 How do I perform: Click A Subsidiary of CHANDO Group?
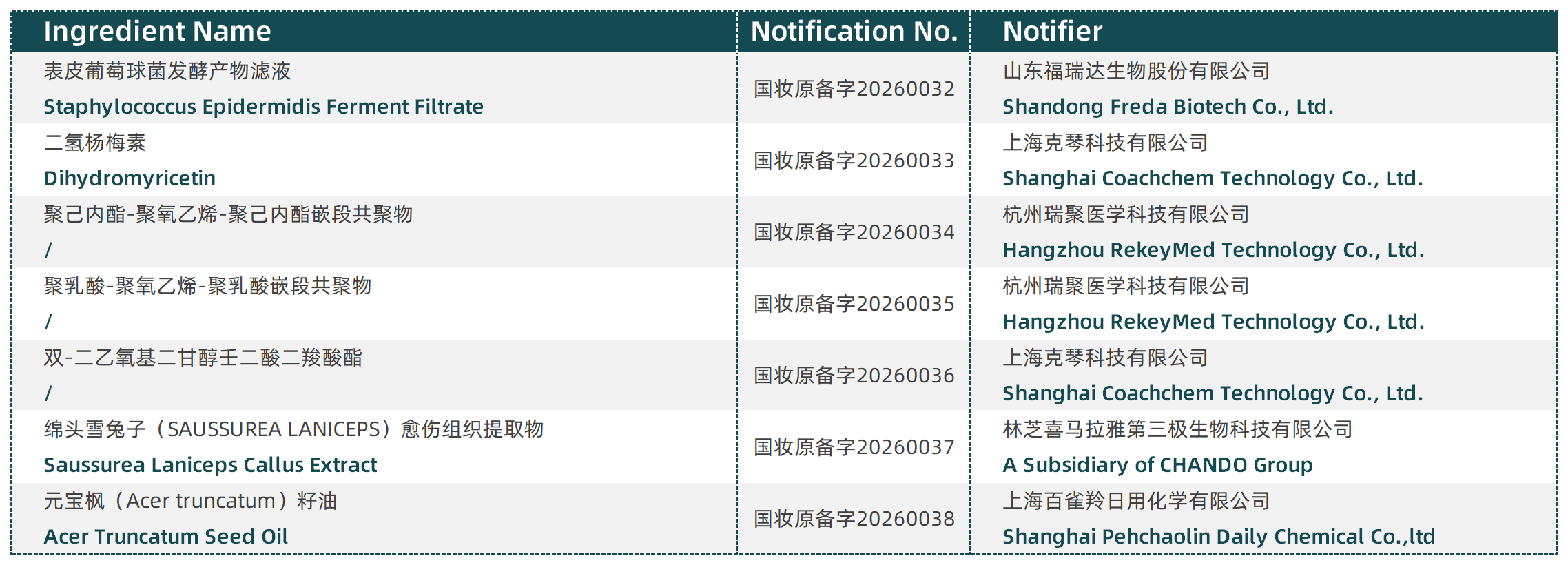pyautogui.click(x=1157, y=465)
